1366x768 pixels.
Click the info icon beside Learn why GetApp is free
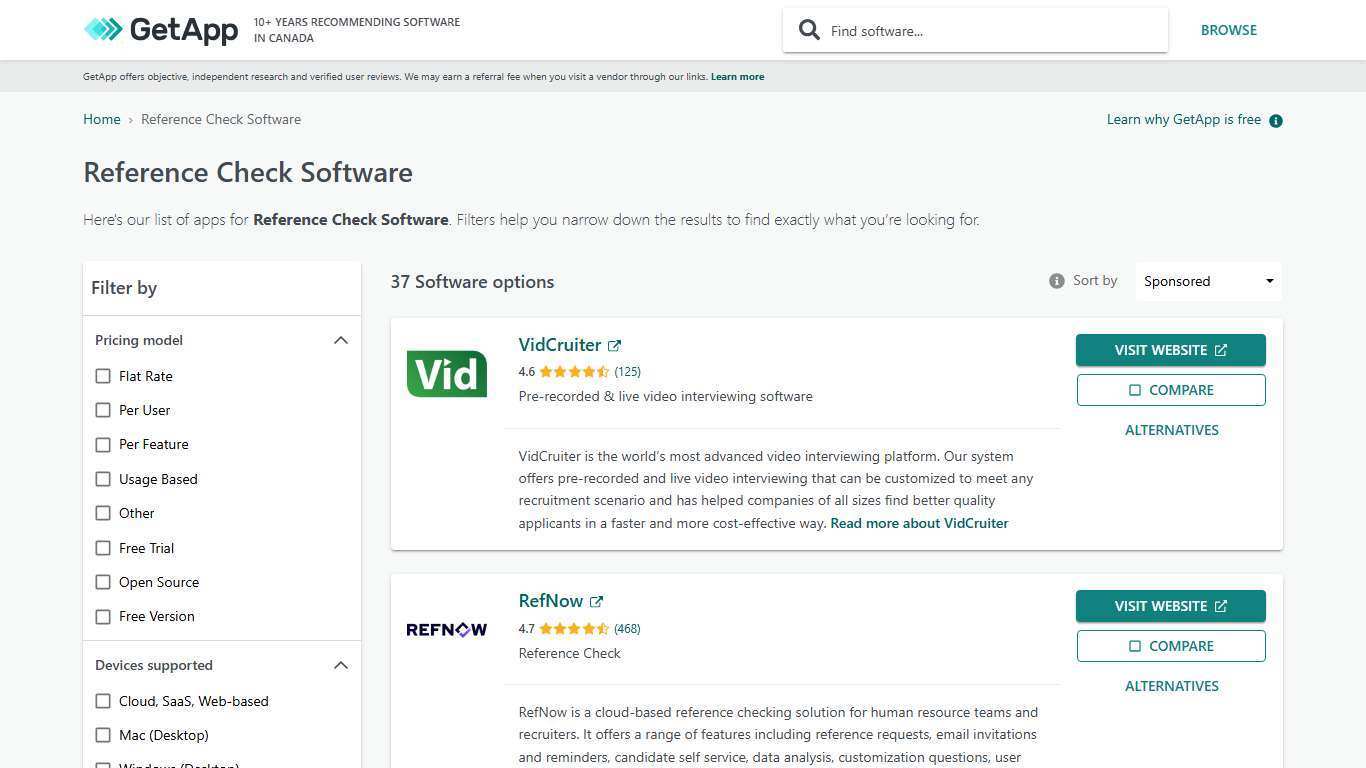pyautogui.click(x=1275, y=120)
